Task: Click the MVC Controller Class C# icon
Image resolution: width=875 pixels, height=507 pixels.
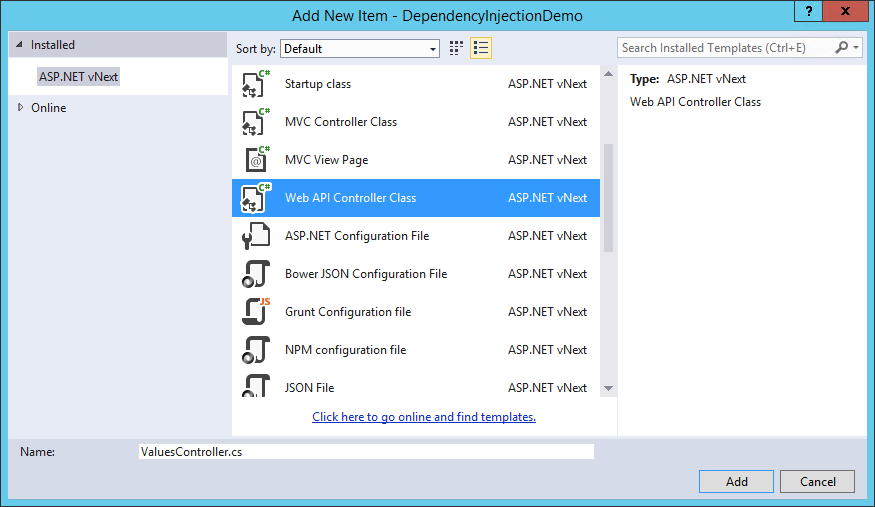Action: pos(256,122)
